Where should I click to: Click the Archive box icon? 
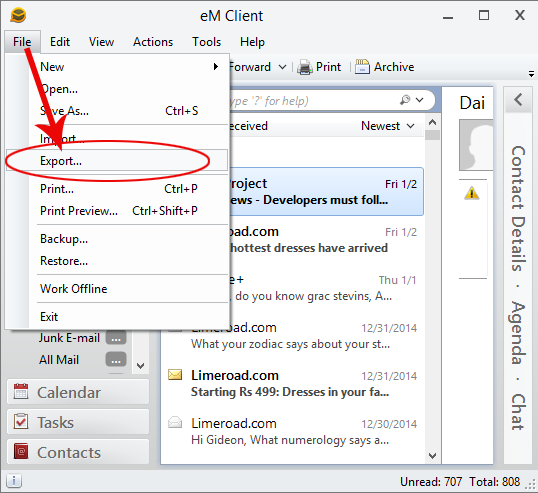pyautogui.click(x=362, y=67)
